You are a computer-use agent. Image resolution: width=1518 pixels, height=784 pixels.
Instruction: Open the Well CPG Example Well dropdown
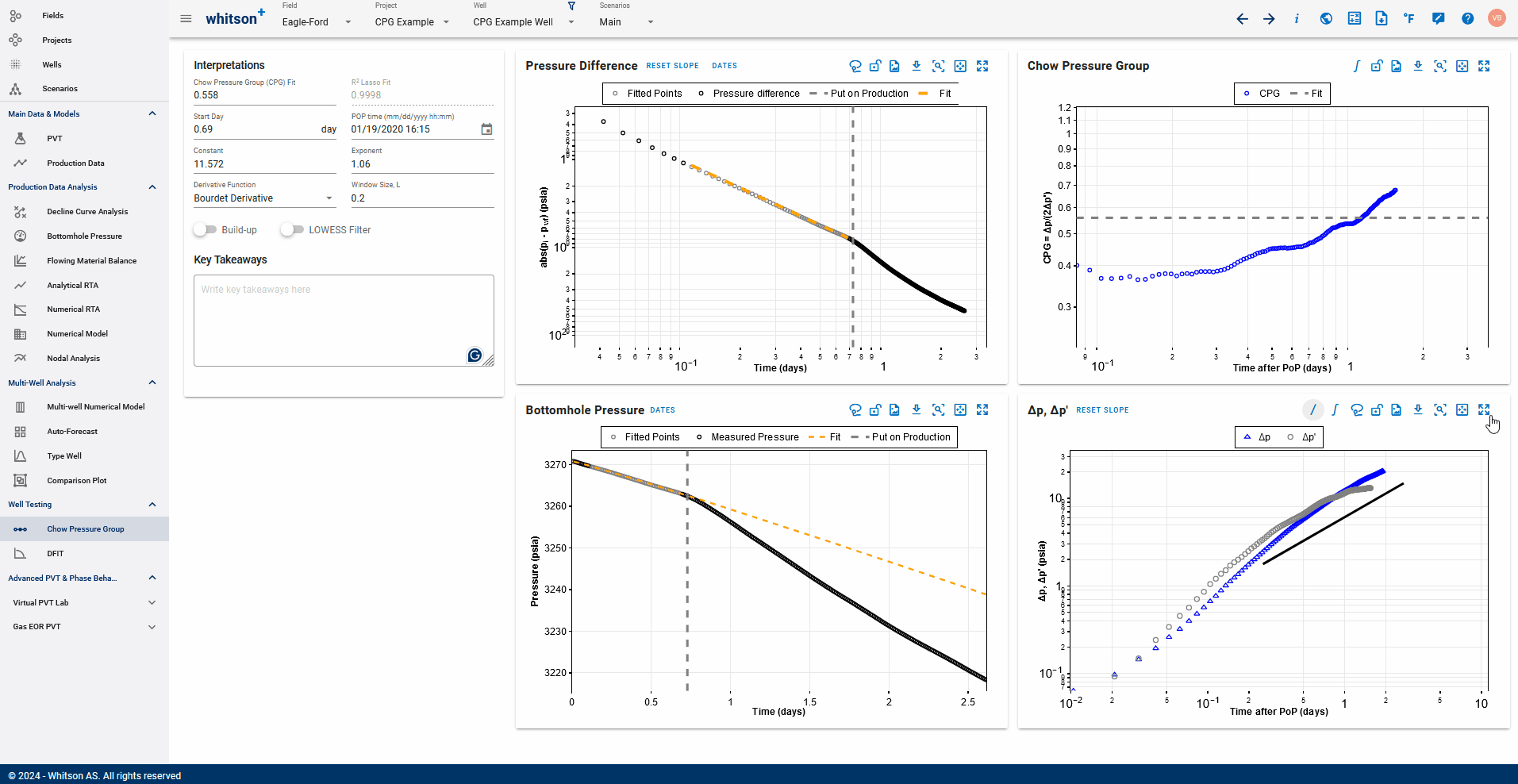coord(524,22)
